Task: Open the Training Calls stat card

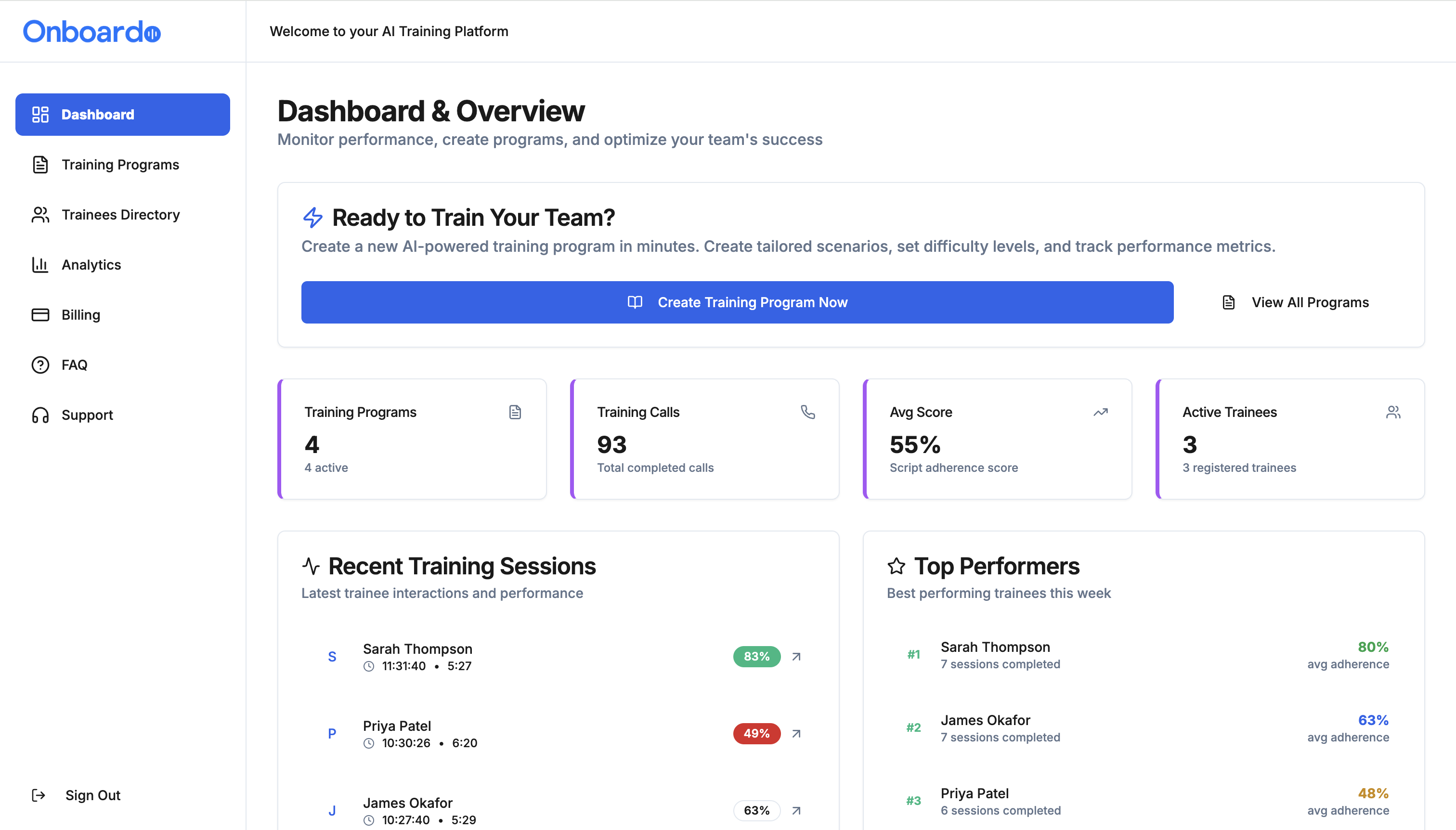Action: click(704, 439)
